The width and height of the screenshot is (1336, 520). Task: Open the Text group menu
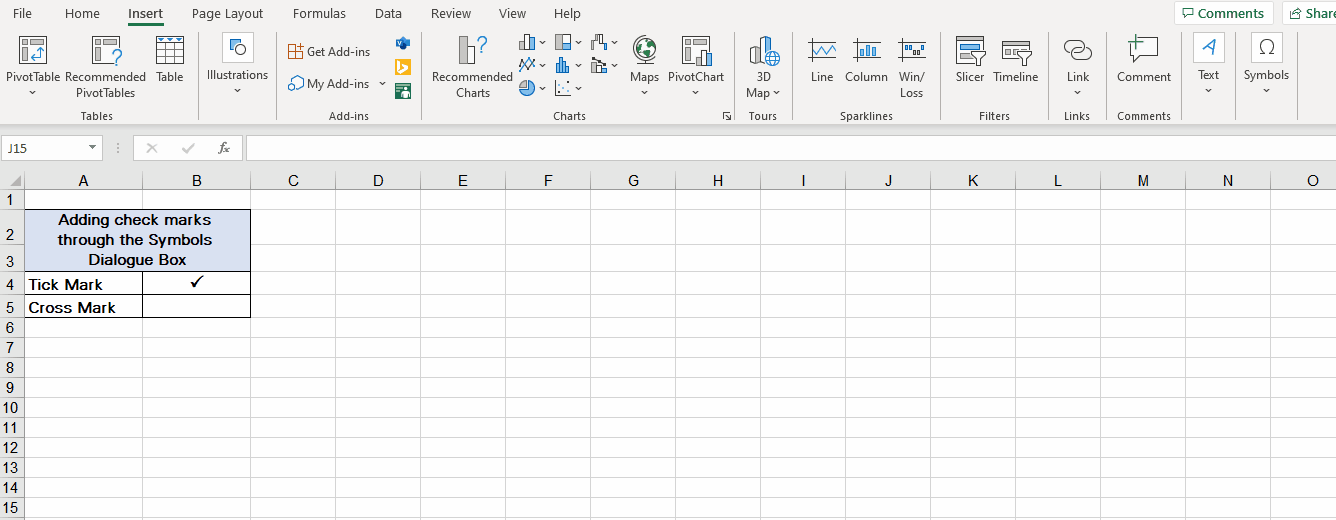coord(1209,64)
